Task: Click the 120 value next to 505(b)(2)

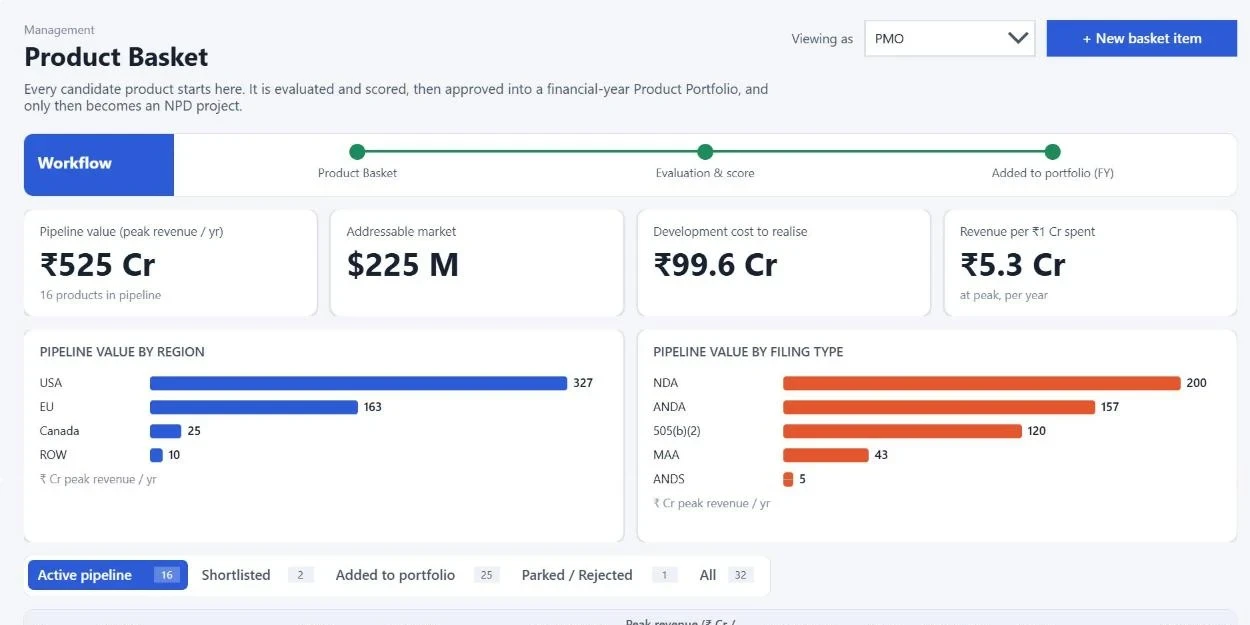Action: point(1037,431)
